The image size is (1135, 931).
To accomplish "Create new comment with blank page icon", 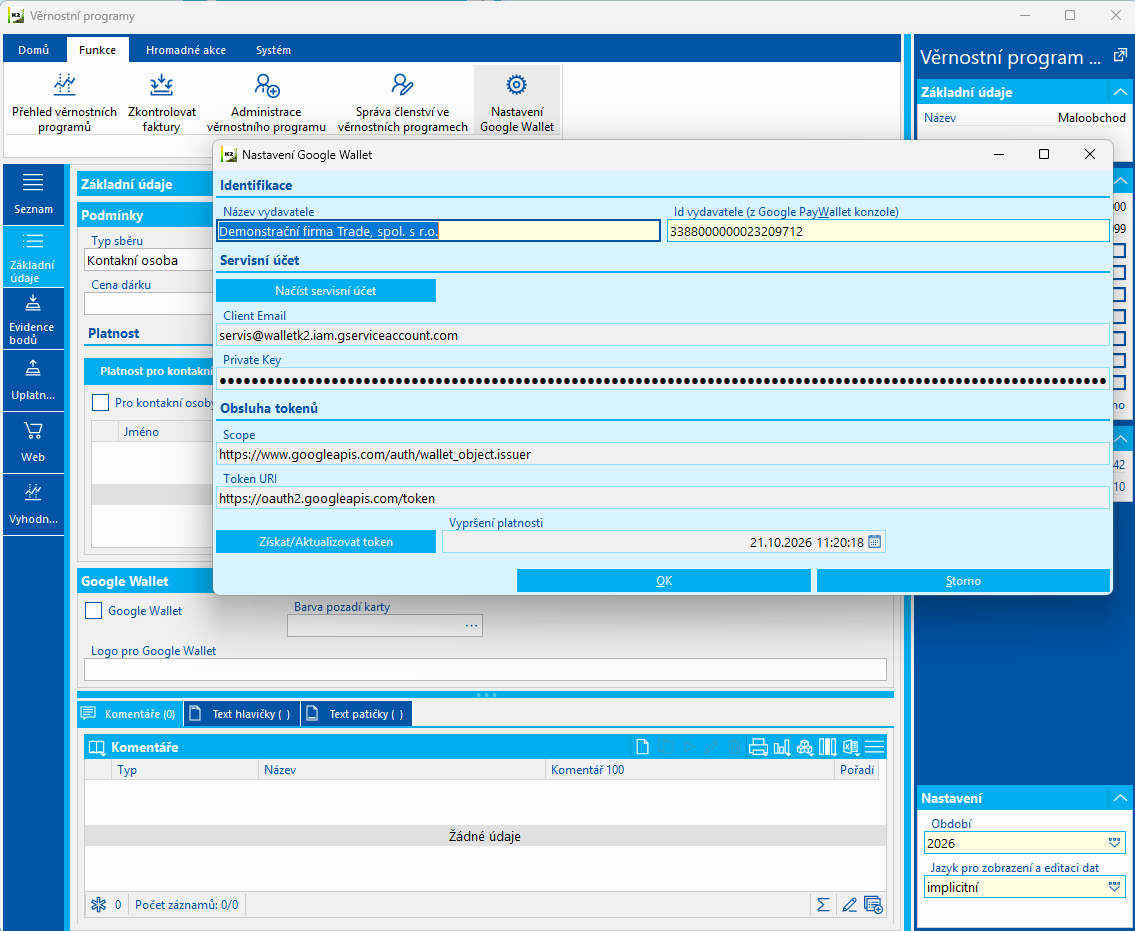I will tap(642, 747).
